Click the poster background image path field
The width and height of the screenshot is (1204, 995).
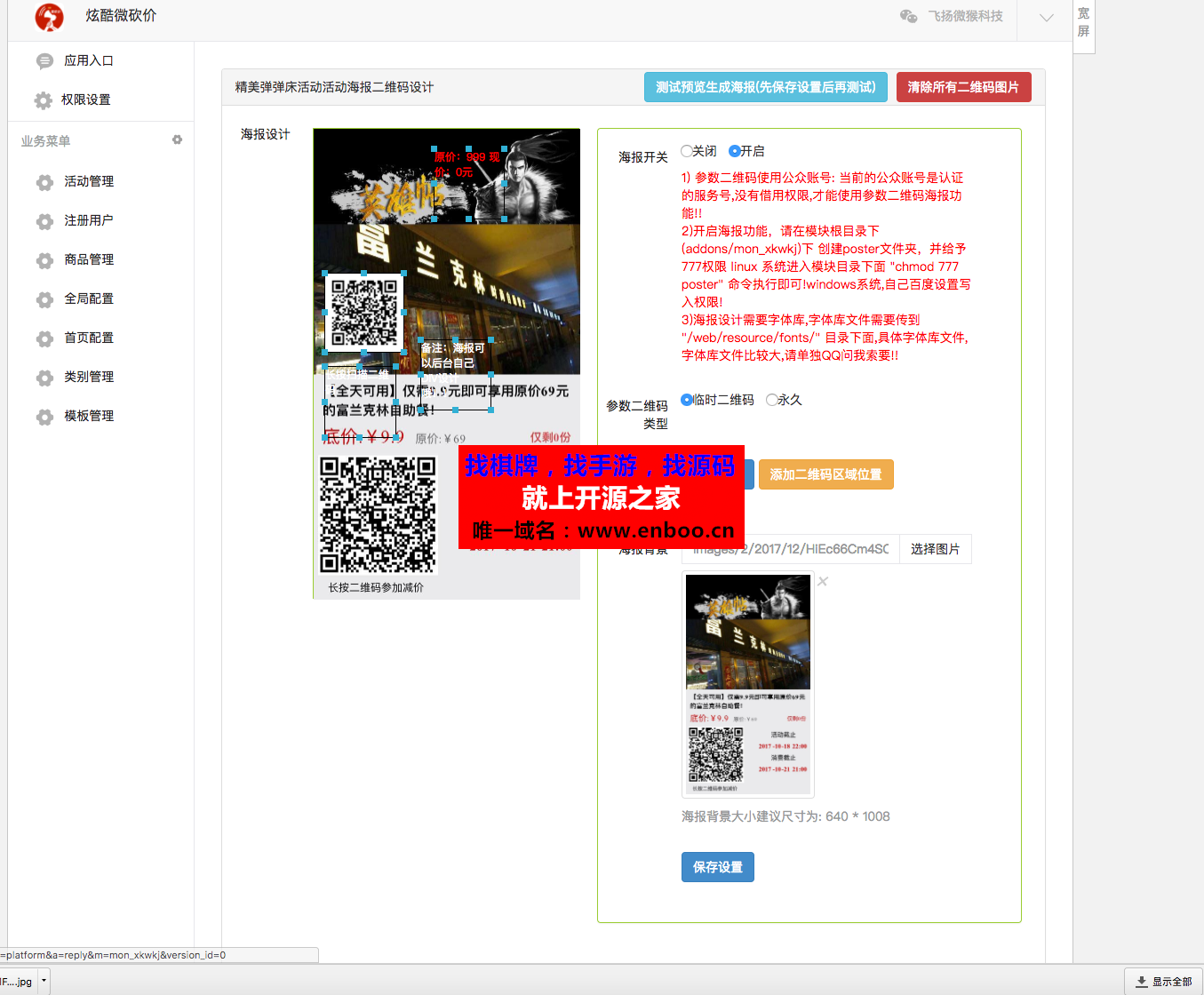pos(790,549)
